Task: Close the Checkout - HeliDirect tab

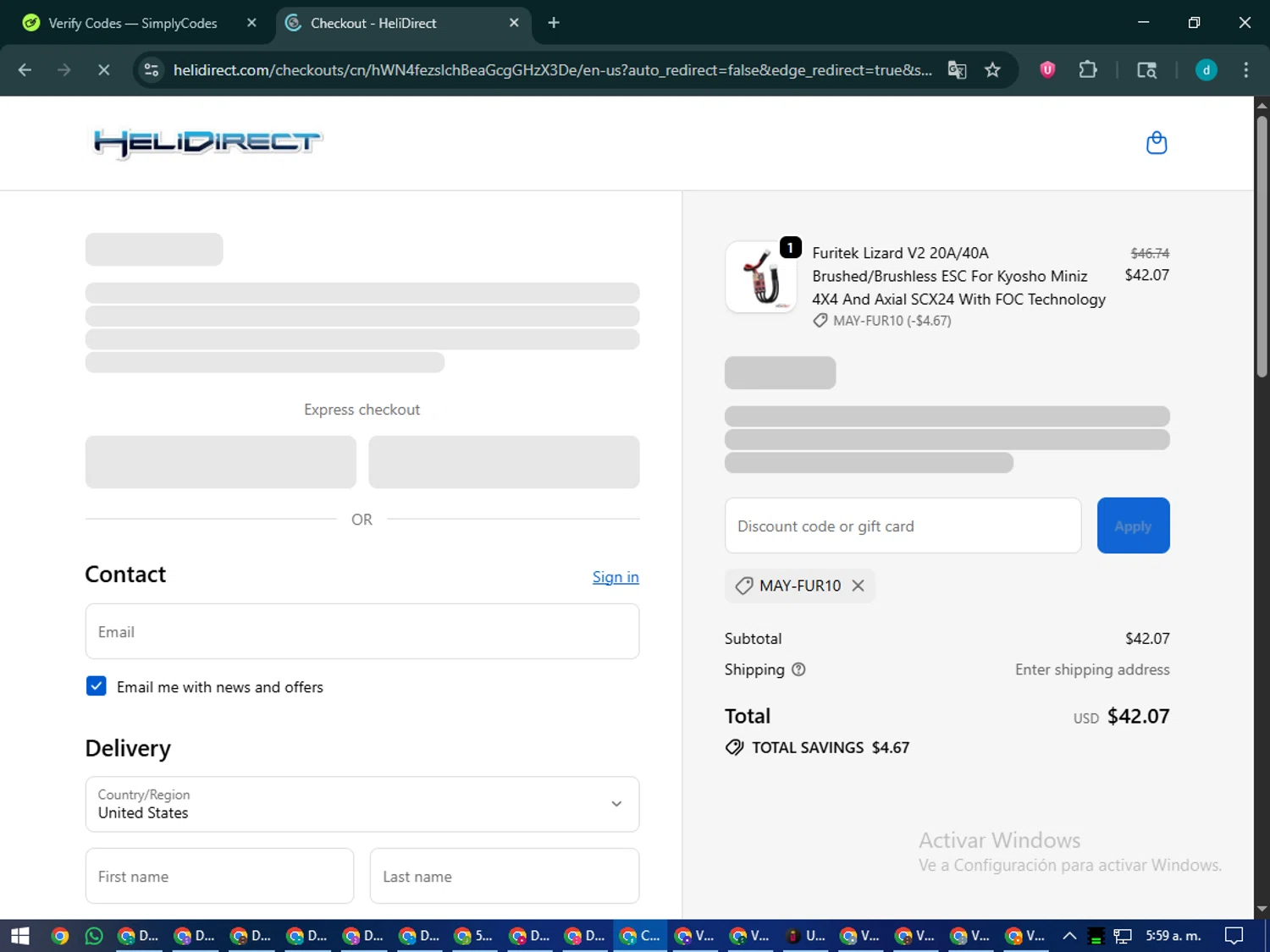Action: (514, 23)
